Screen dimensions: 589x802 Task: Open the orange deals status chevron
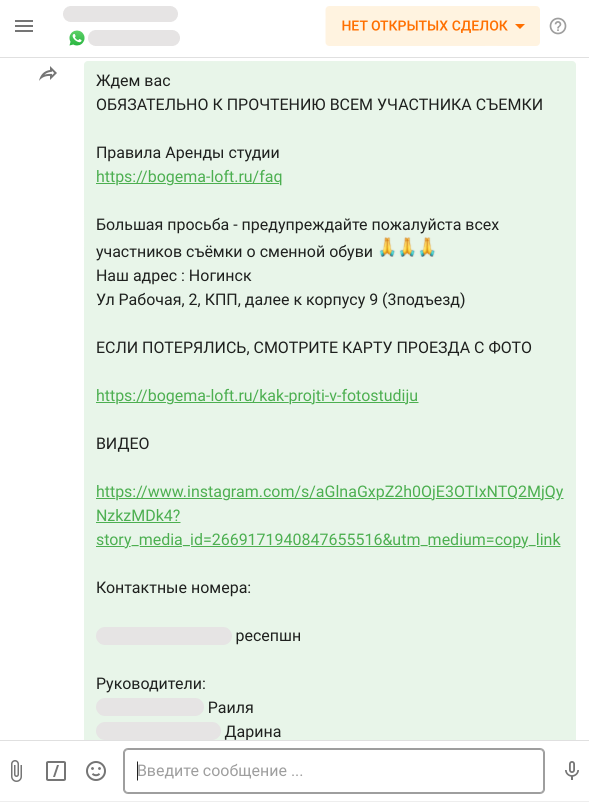pyautogui.click(x=519, y=25)
